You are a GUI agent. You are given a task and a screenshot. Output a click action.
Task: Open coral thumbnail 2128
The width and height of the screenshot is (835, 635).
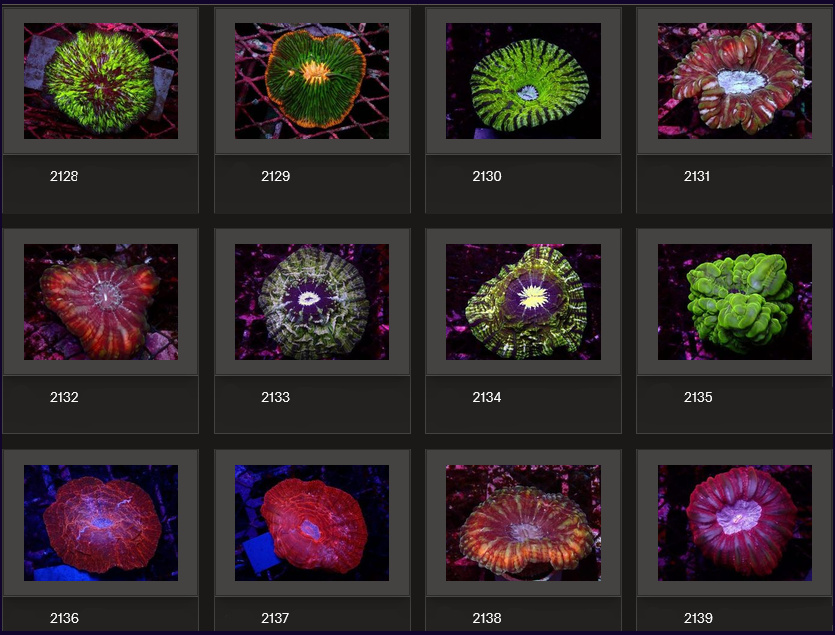pyautogui.click(x=101, y=81)
